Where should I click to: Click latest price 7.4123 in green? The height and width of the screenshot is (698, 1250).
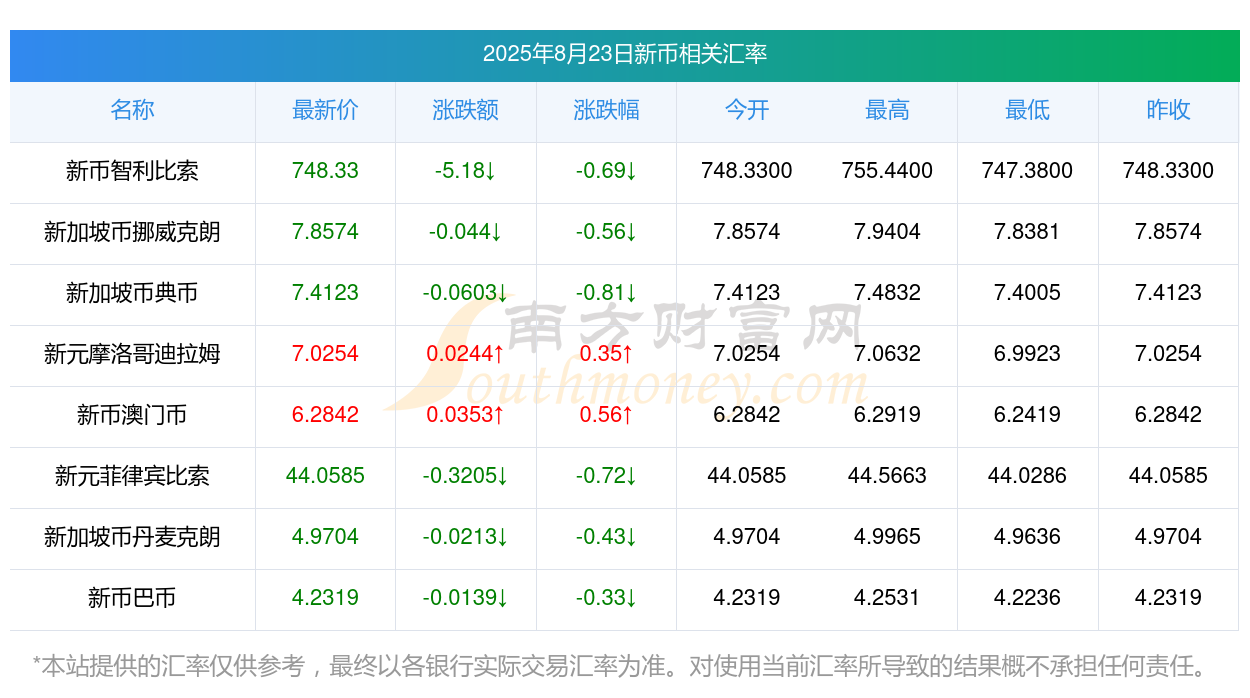click(325, 293)
